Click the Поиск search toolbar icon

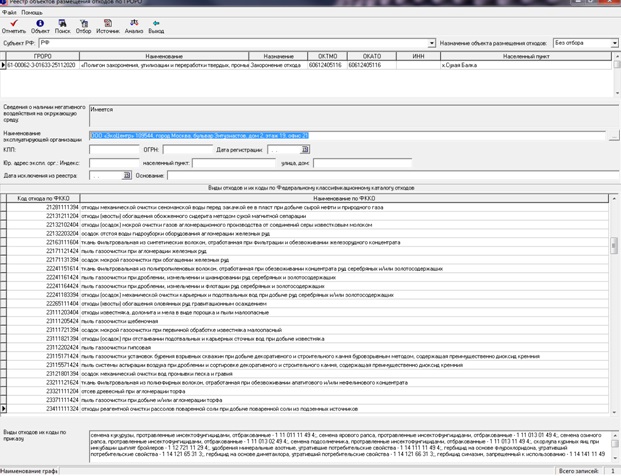[62, 26]
